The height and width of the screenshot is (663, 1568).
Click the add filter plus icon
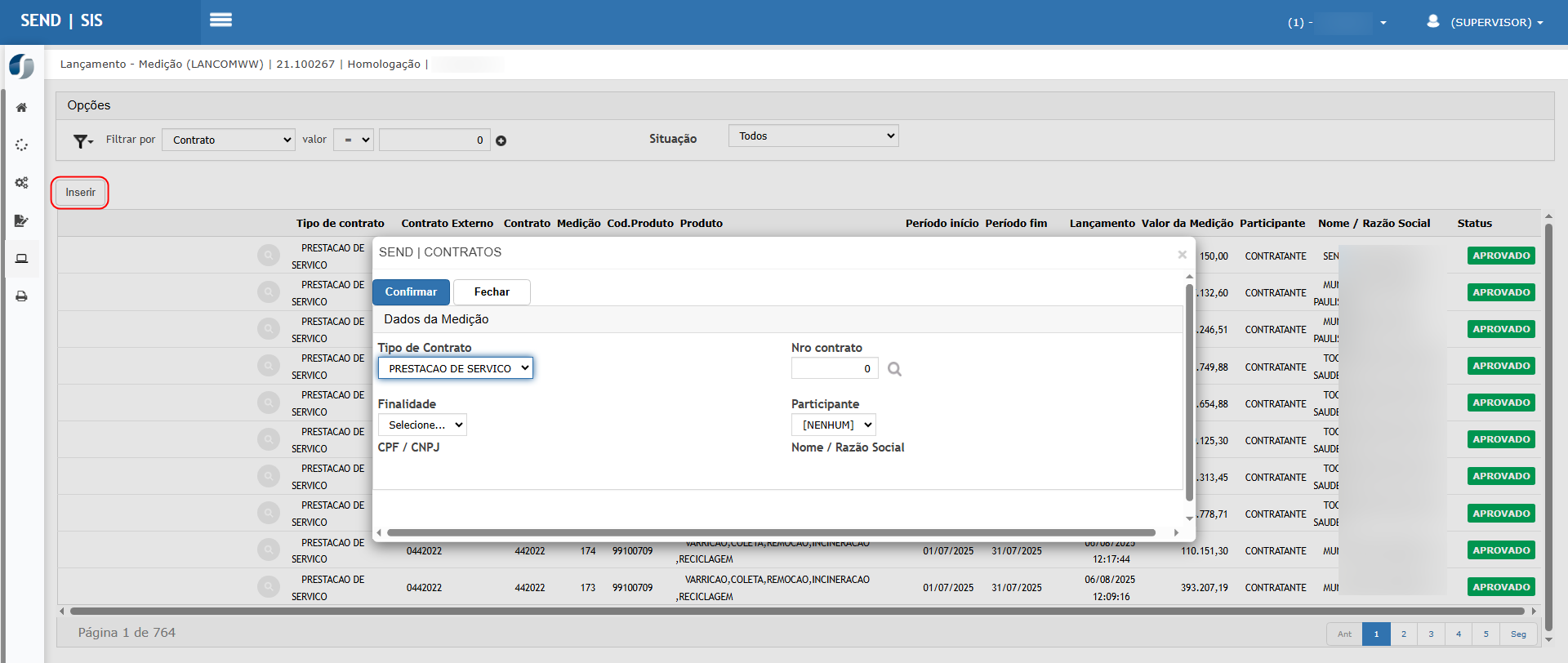pos(501,140)
